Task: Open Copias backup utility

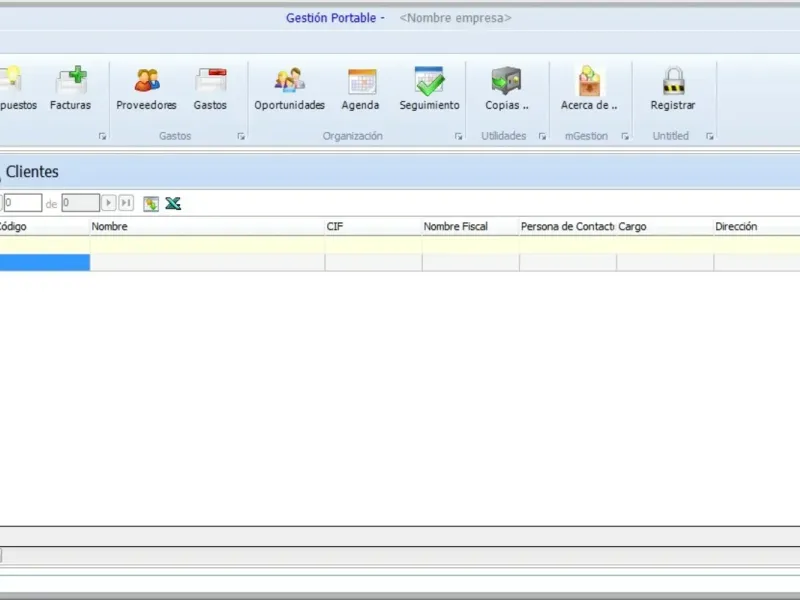Action: click(506, 89)
